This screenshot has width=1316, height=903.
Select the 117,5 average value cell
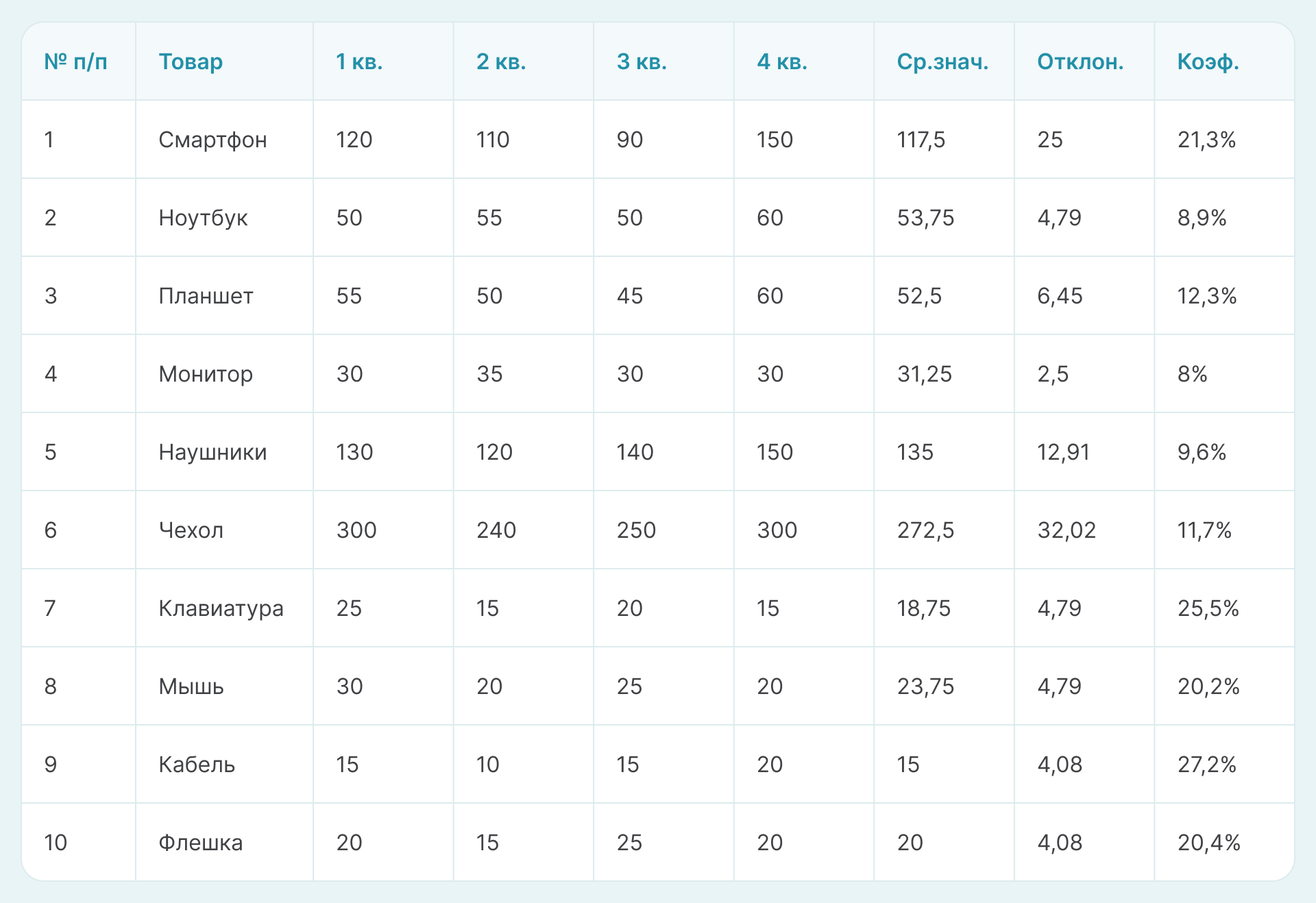(x=921, y=140)
